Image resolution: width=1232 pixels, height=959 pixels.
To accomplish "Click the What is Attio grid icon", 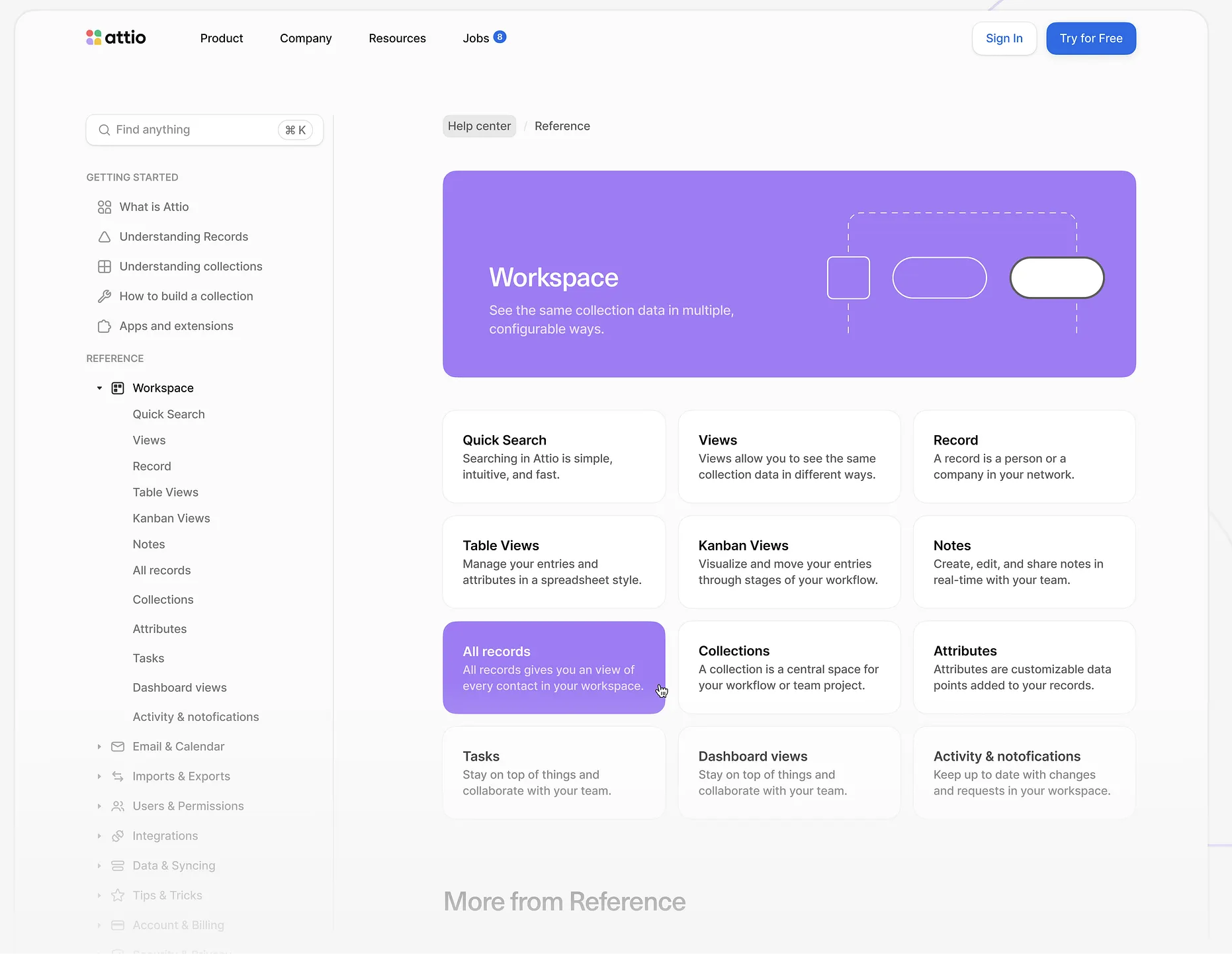I will [105, 207].
